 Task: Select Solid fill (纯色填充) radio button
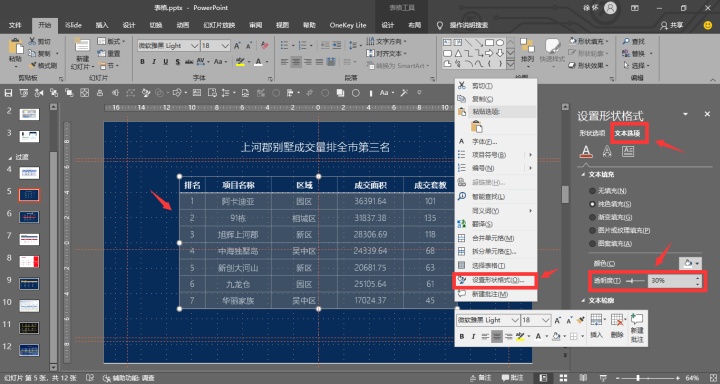592,204
